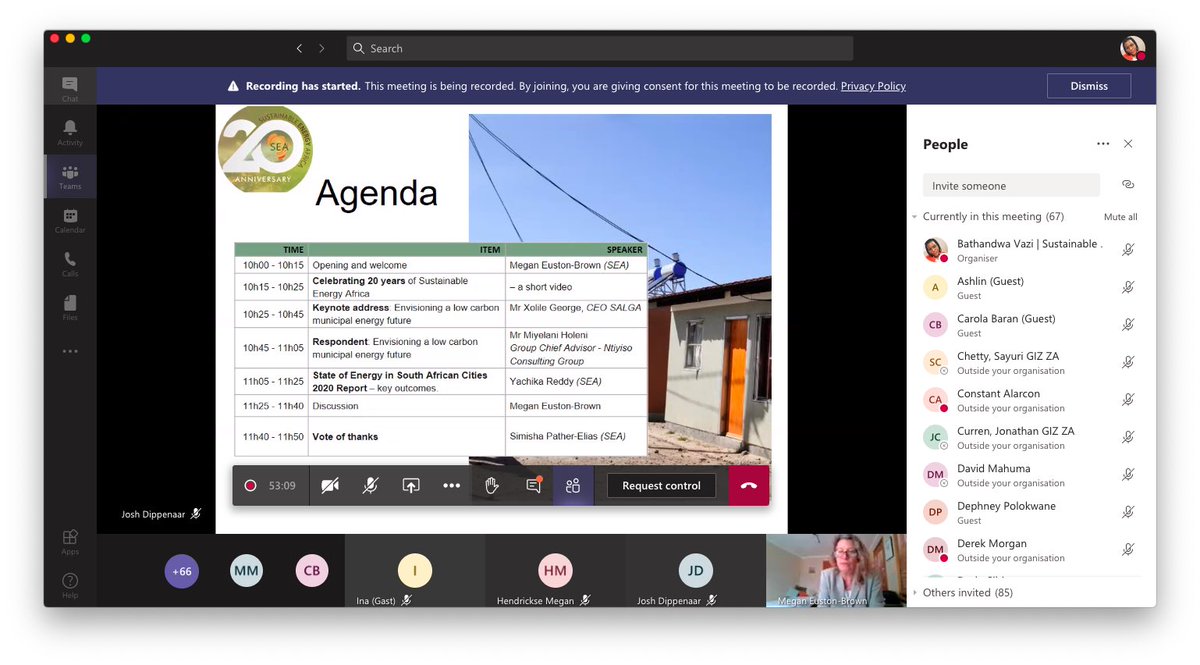
Task: Switch to the Teams sidebar tab
Action: [x=70, y=176]
